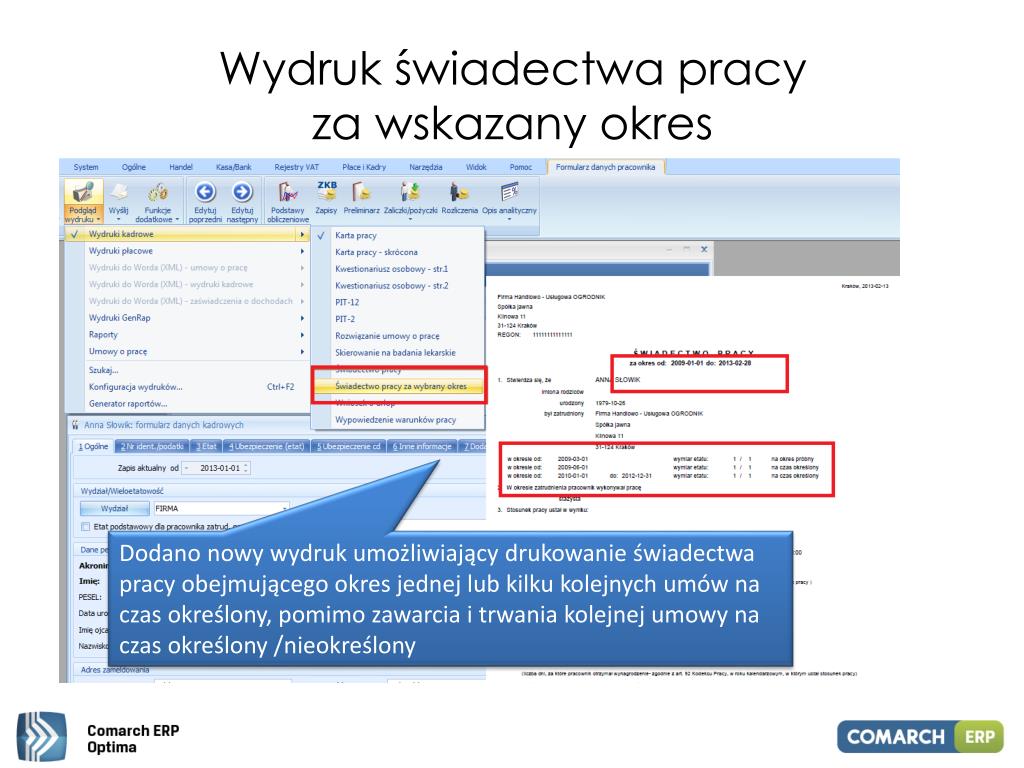Select the Formularz danych pracownika ribbon tab
The width and height of the screenshot is (1024, 768).
pos(605,167)
